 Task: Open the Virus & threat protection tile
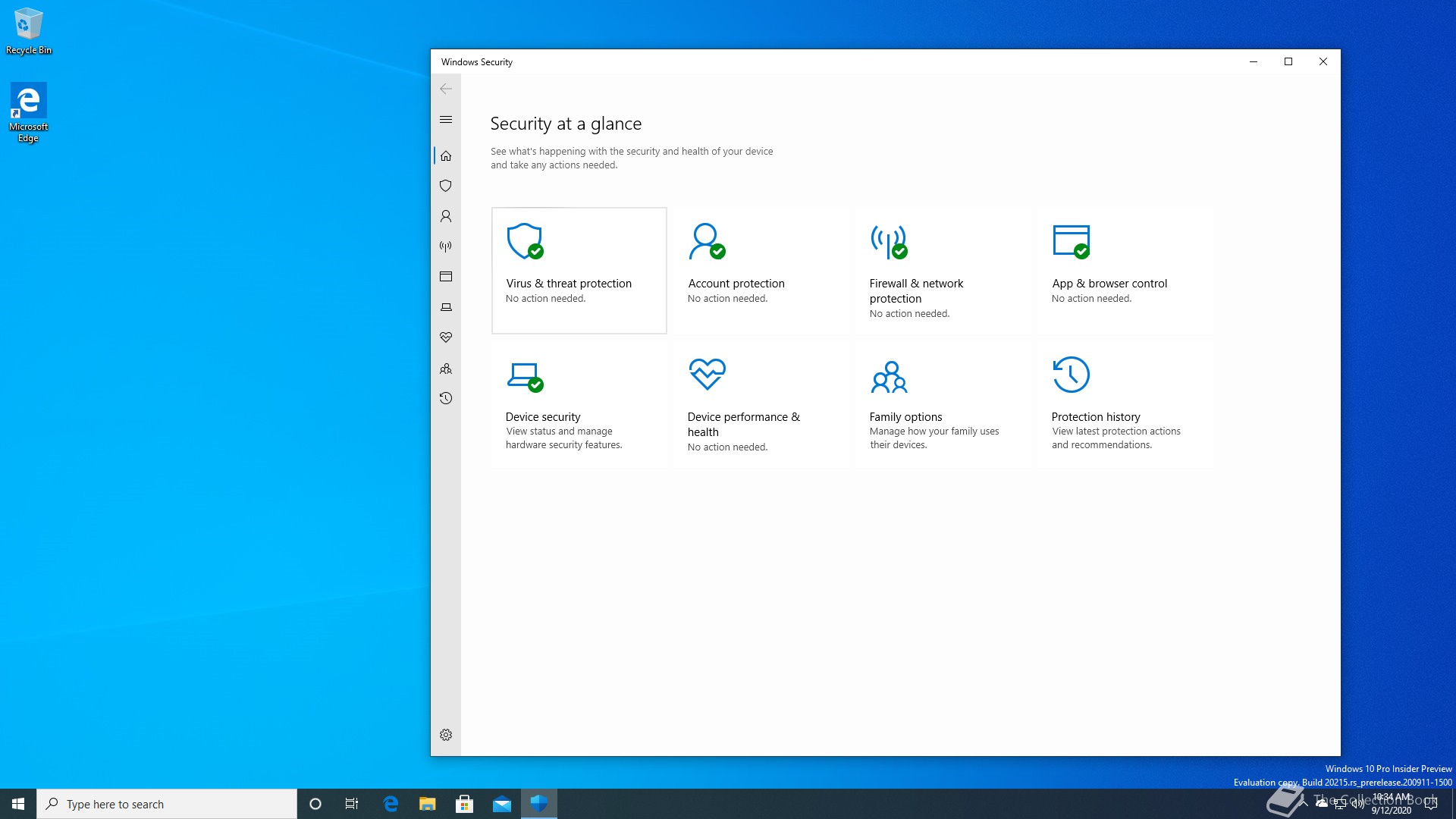579,271
